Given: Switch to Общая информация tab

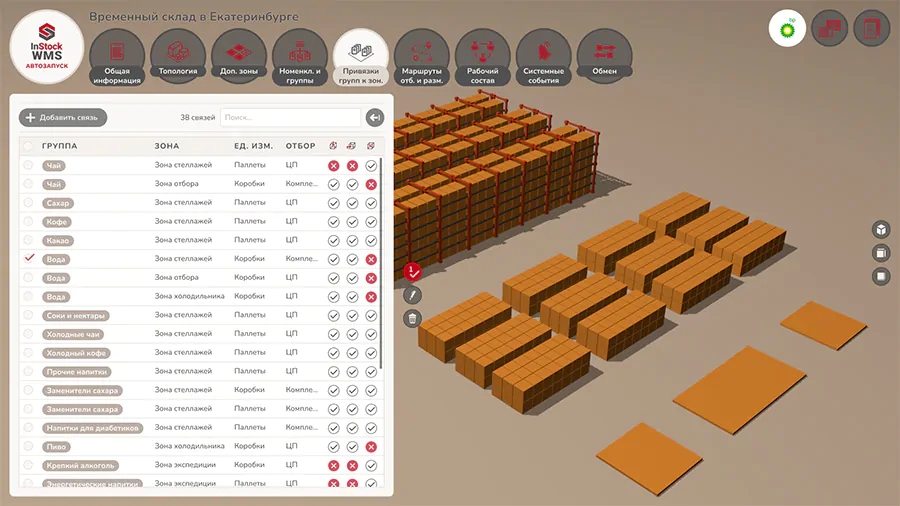Looking at the screenshot, I should click(117, 56).
